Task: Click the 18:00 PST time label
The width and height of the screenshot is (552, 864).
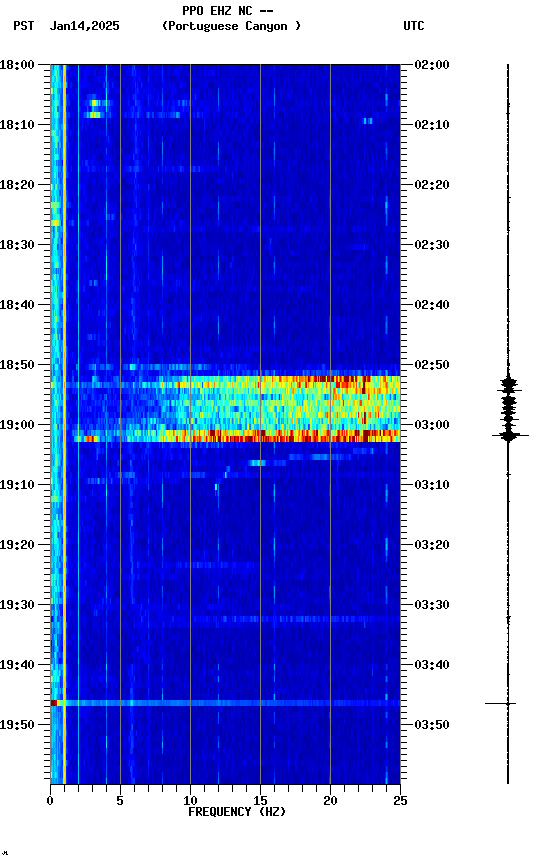Action: 17,65
